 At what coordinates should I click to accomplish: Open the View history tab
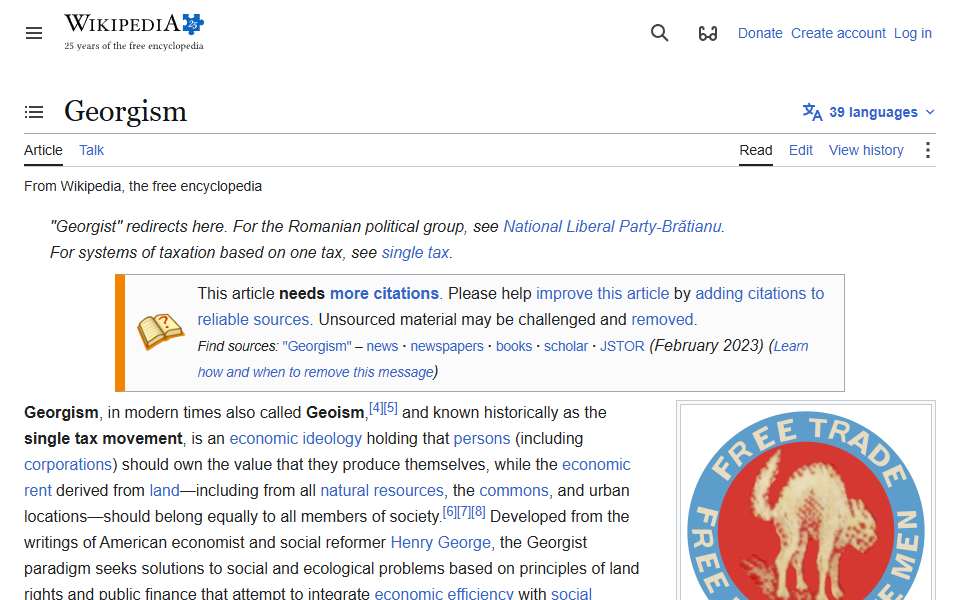coord(866,150)
